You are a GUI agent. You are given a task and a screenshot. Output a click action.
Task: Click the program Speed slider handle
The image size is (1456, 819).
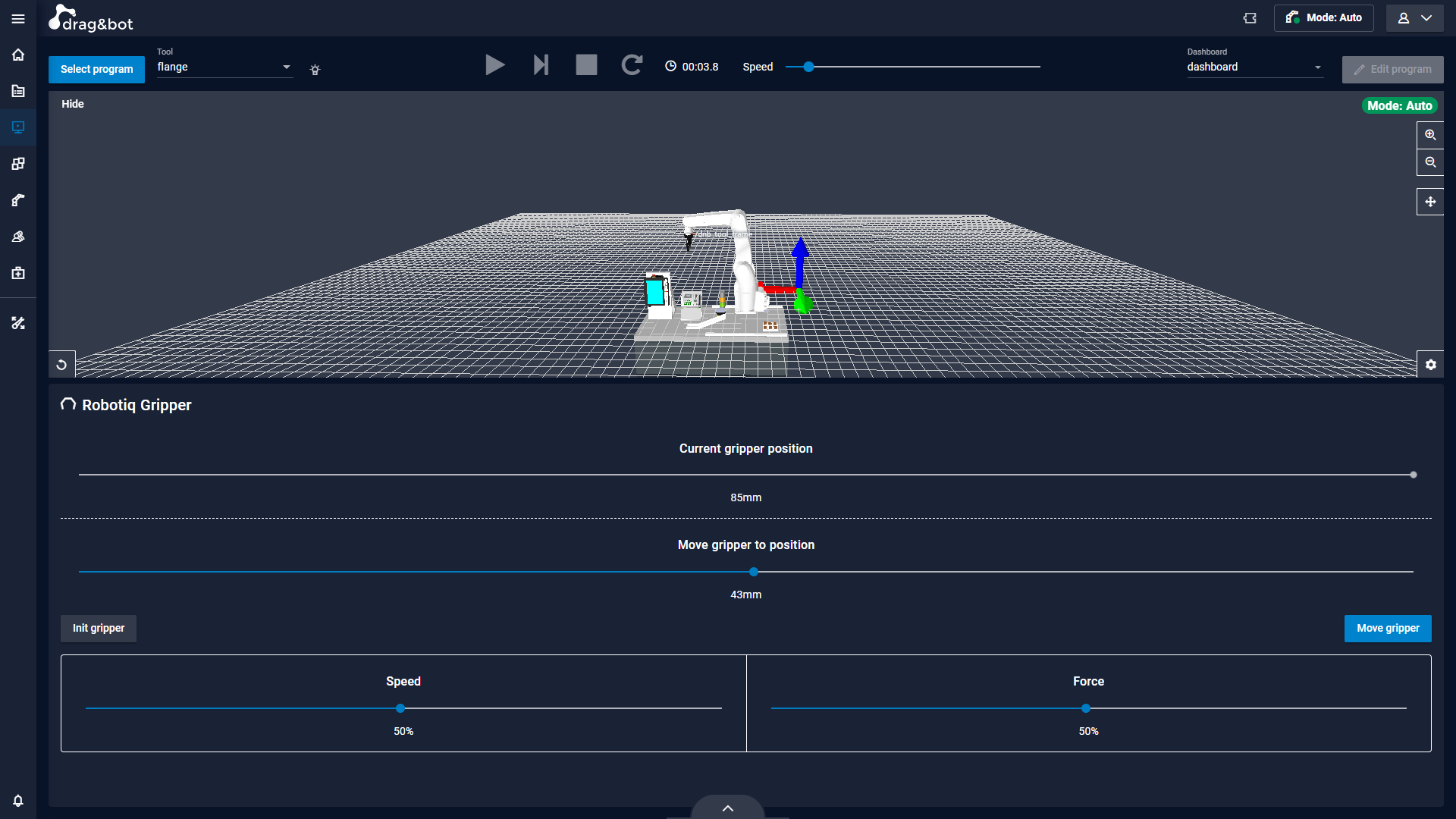click(809, 67)
